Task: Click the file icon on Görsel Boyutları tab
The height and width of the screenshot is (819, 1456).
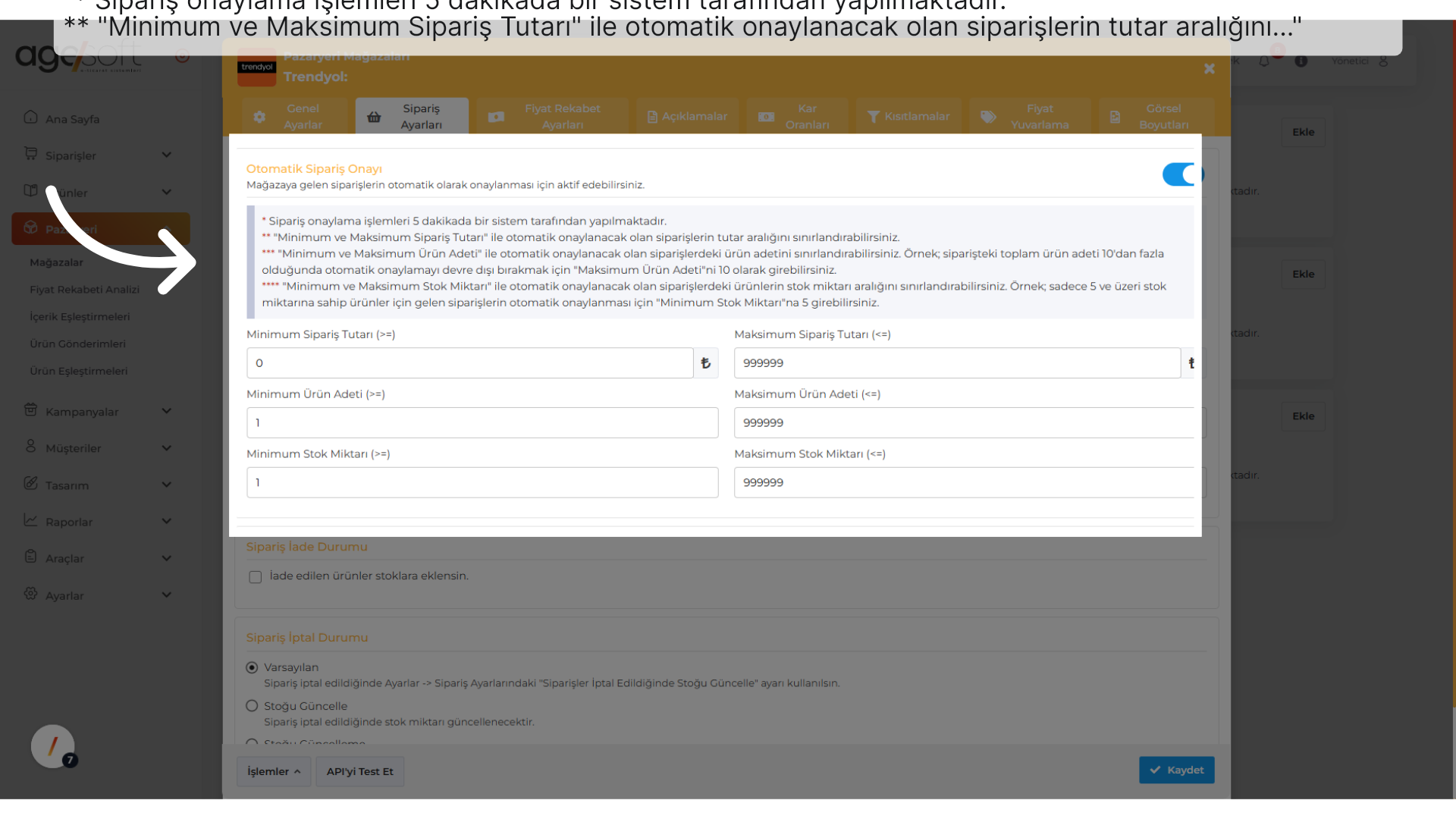Action: pos(1115,117)
